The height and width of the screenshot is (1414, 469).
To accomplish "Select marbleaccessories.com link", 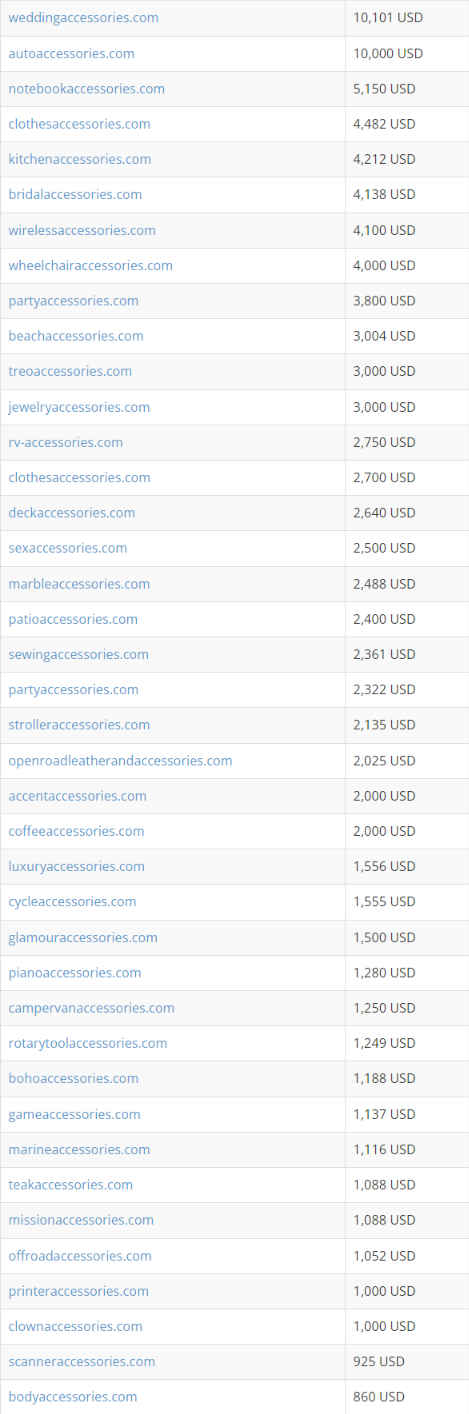I will pyautogui.click(x=79, y=584).
